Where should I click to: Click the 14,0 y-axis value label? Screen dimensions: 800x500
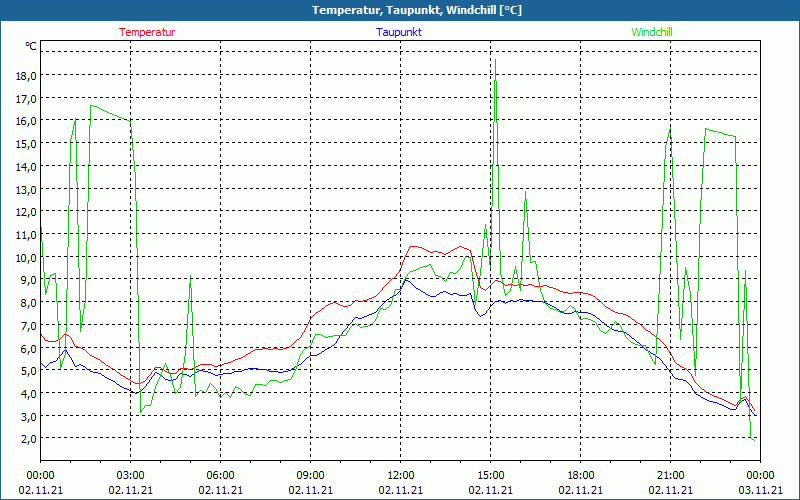25,166
